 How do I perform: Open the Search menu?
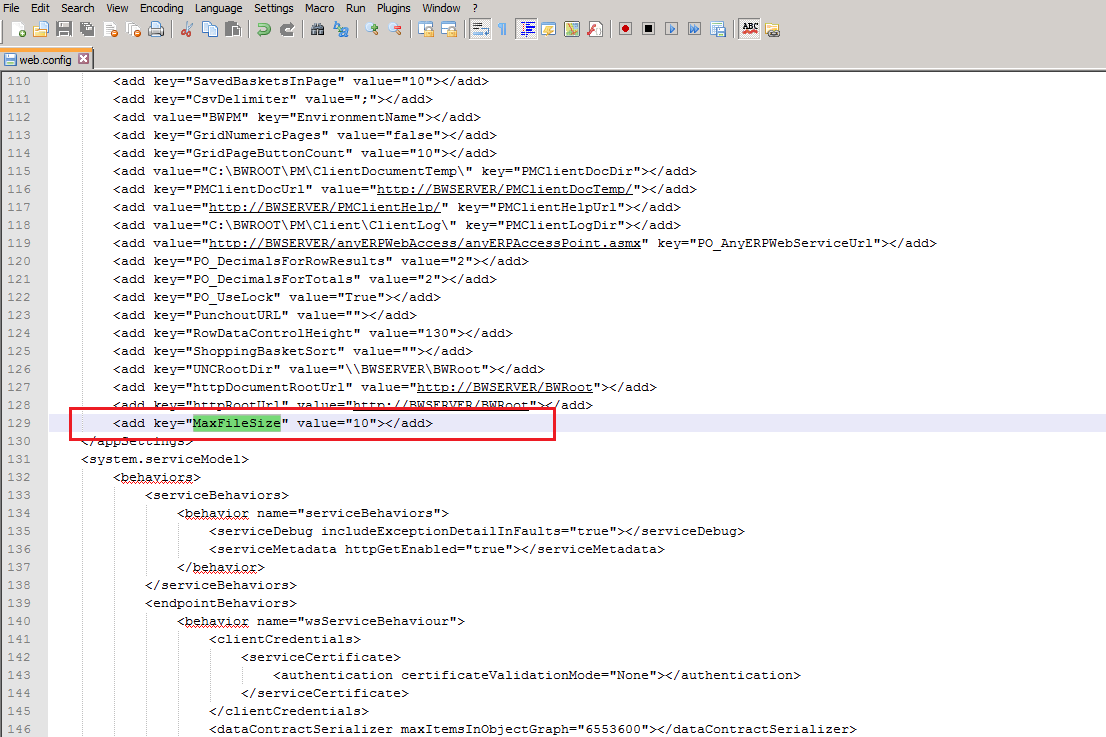pyautogui.click(x=78, y=8)
